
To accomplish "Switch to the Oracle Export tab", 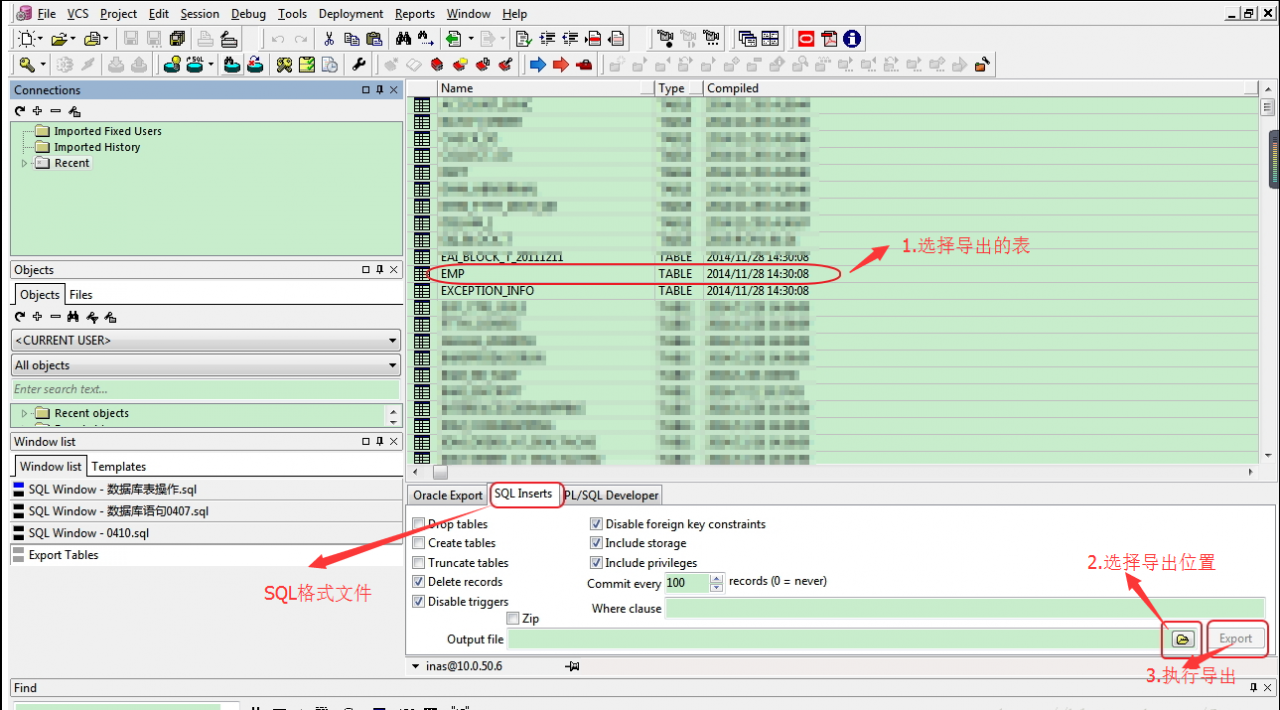I will pyautogui.click(x=448, y=495).
